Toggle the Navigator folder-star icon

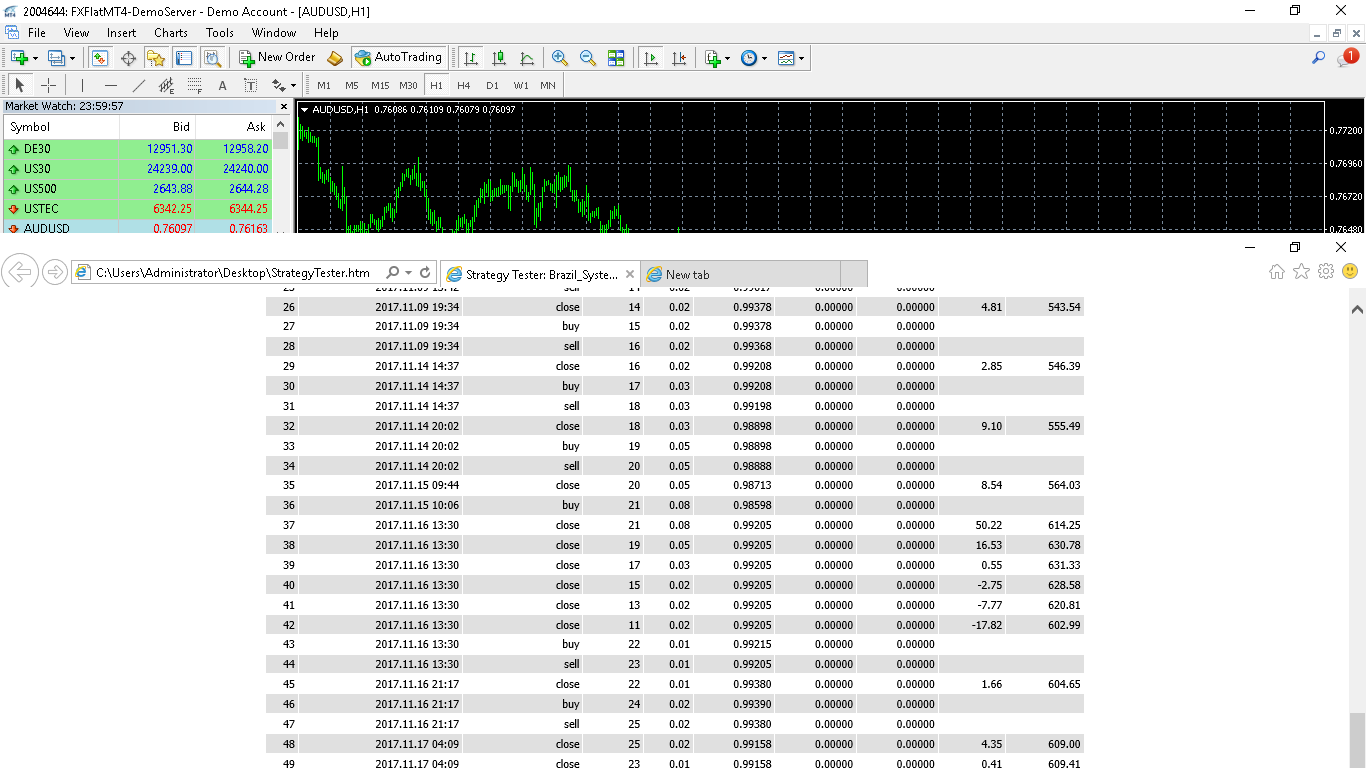156,58
